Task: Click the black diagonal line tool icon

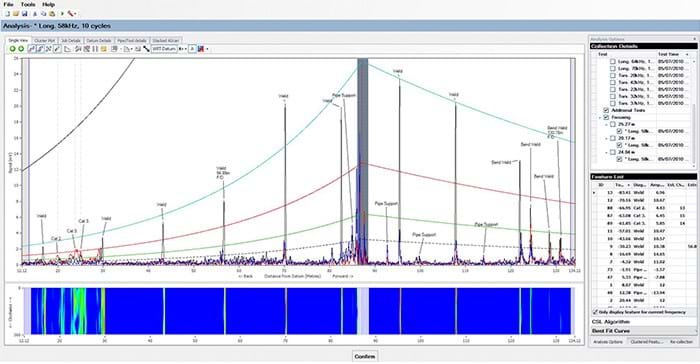Action: pos(146,49)
